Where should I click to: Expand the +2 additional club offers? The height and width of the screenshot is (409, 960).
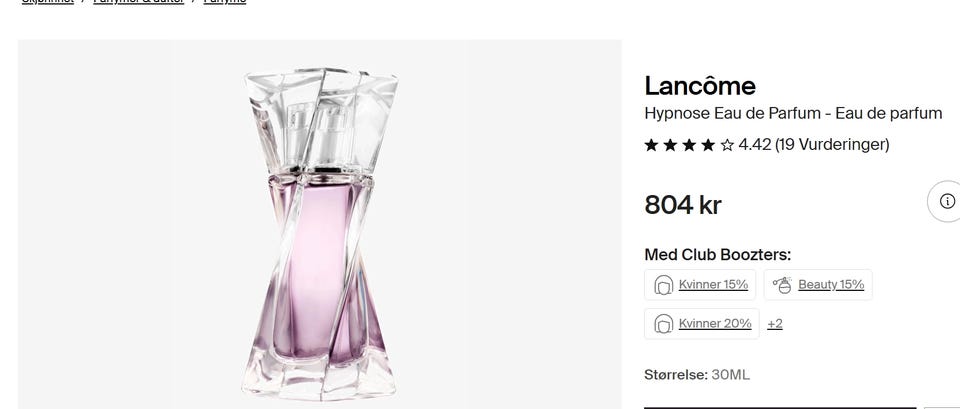(774, 324)
